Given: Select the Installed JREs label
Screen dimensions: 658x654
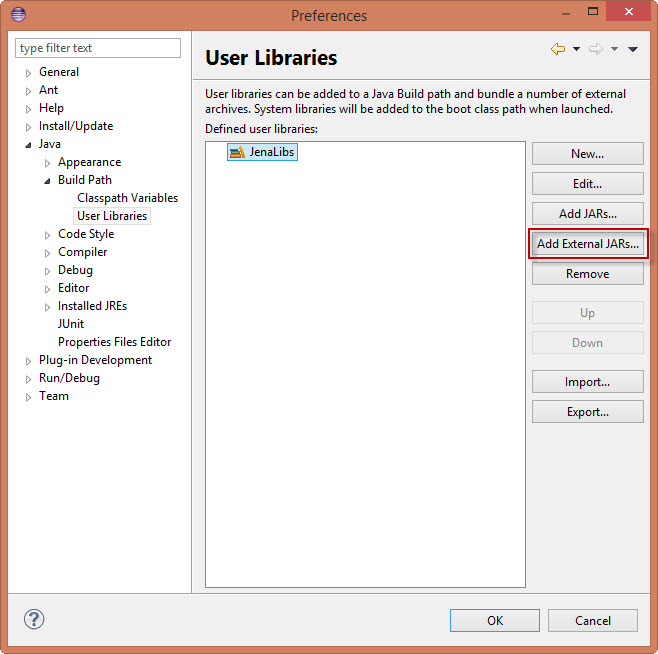Looking at the screenshot, I should pos(92,306).
